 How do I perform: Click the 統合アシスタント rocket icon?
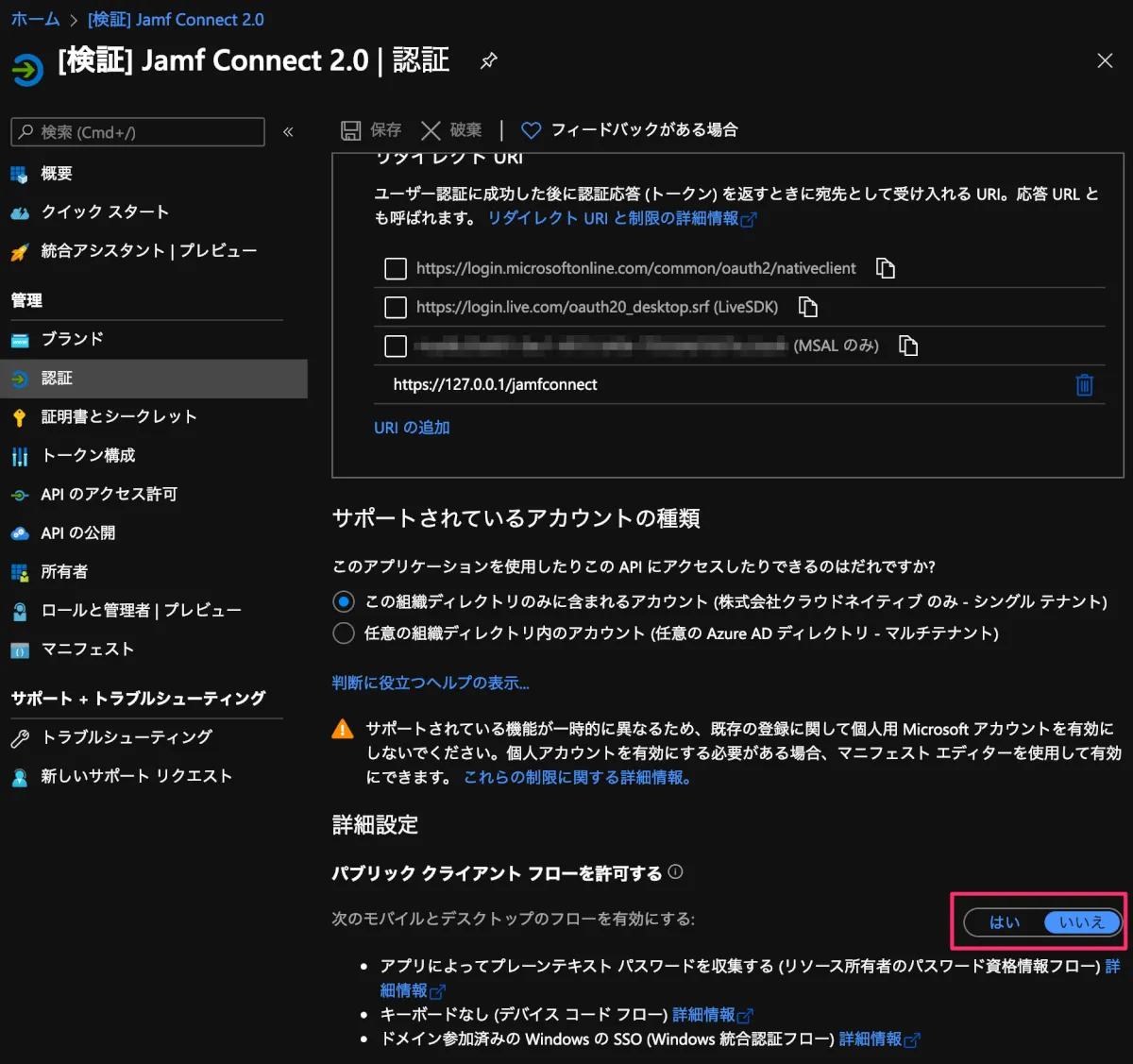tap(20, 251)
